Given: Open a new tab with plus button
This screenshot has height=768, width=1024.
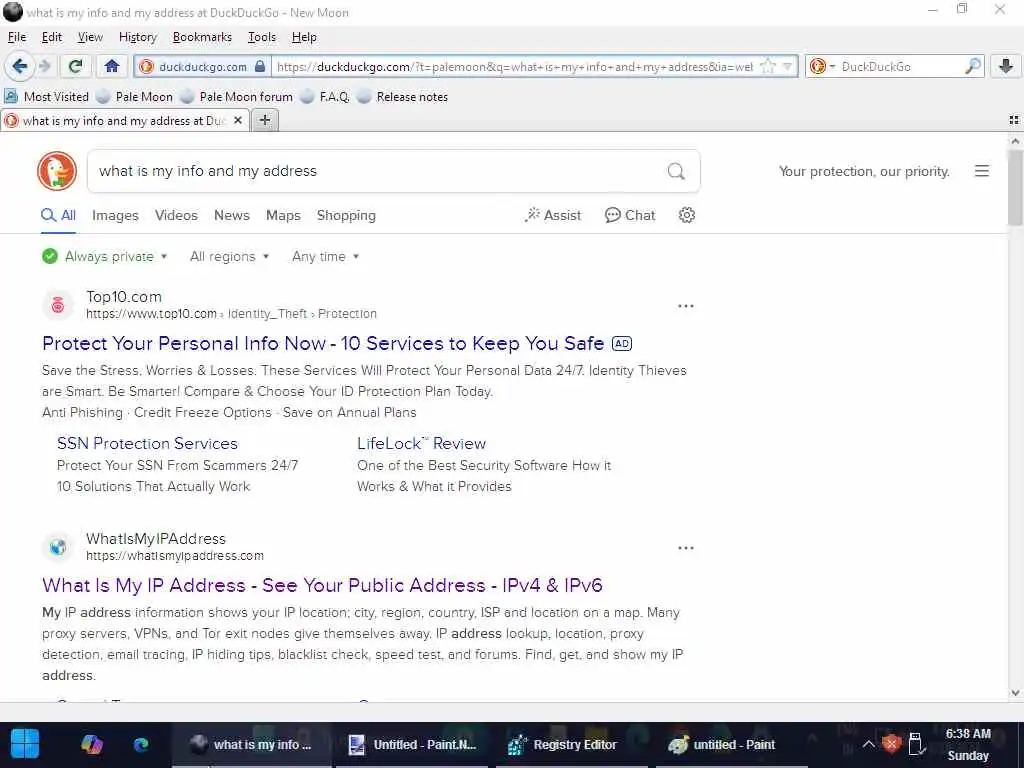Looking at the screenshot, I should 264,120.
